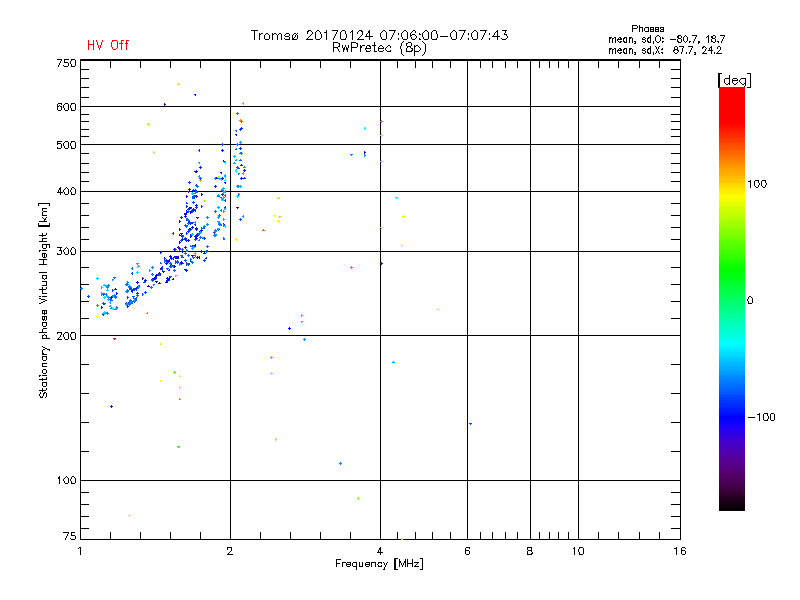The image size is (800, 600).
Task: Click the 300 tick on height axis
Action: tap(66, 252)
